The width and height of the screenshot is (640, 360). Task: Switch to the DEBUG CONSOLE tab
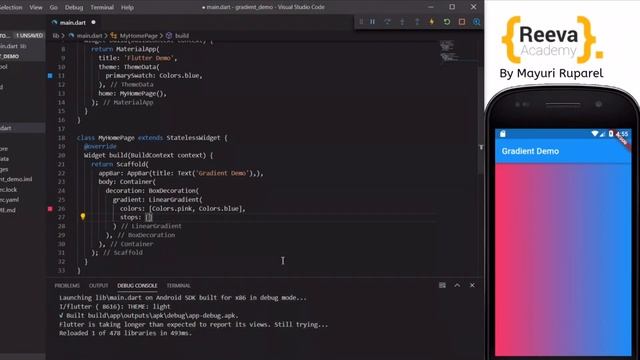click(x=137, y=285)
